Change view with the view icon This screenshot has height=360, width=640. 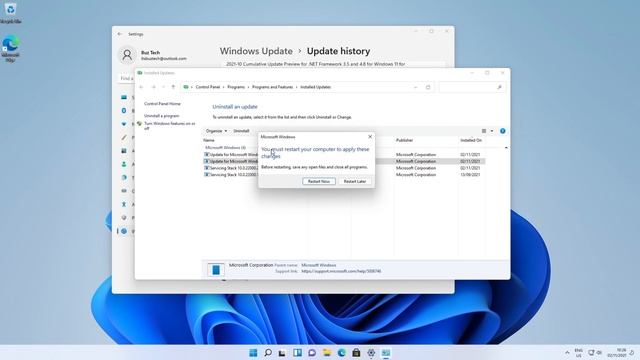[484, 131]
